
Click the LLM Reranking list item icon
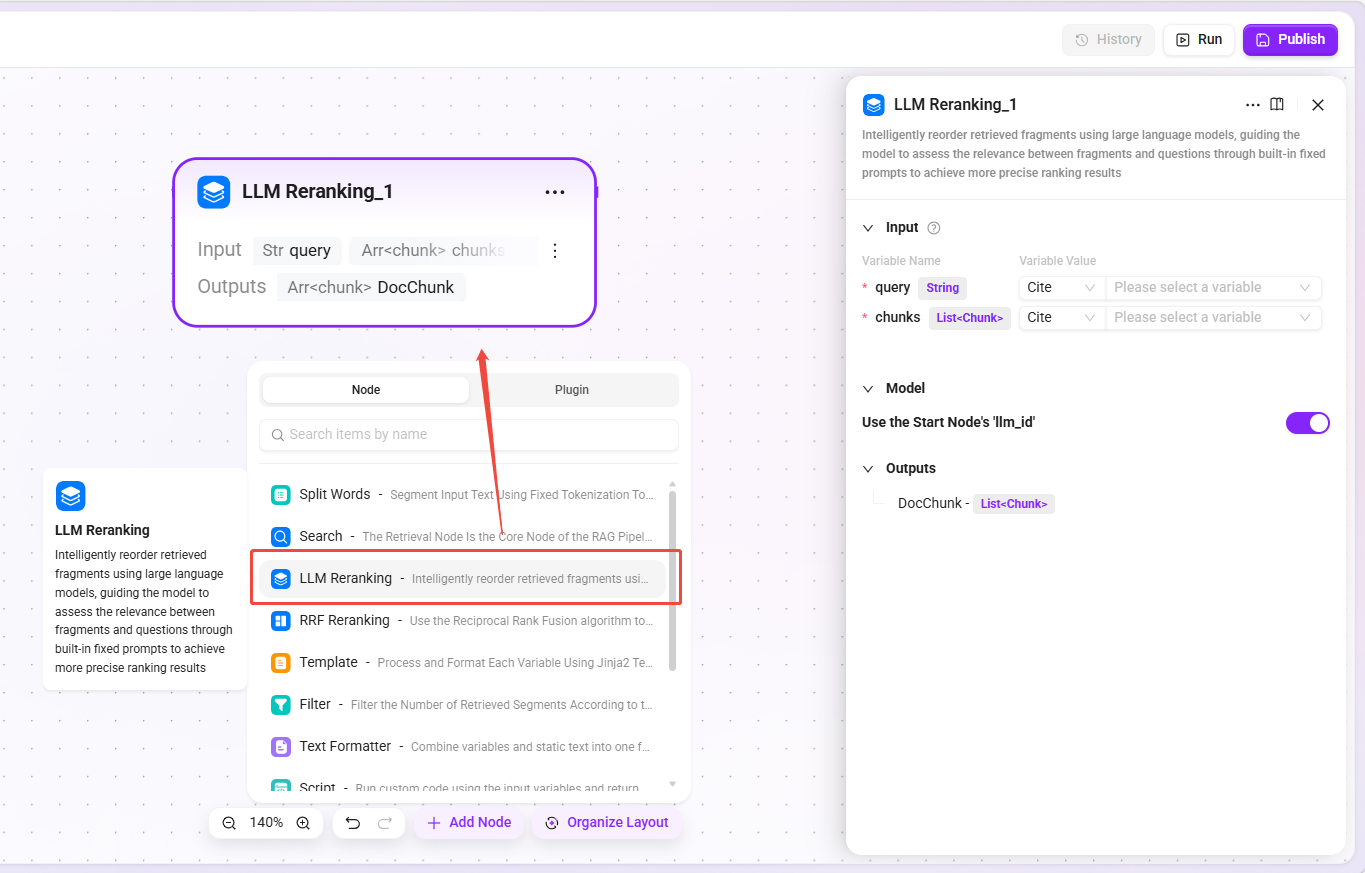(x=281, y=578)
